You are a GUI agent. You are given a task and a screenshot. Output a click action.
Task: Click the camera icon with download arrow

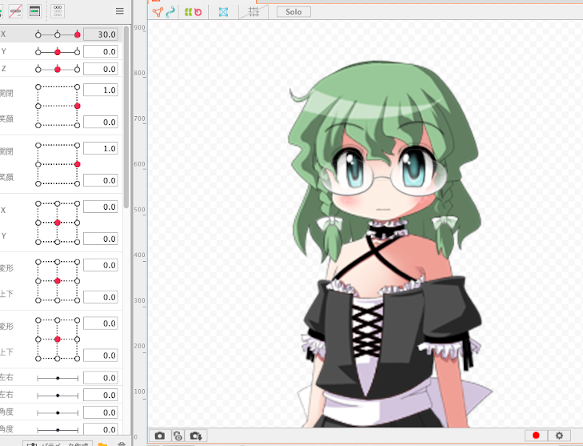[x=196, y=436]
